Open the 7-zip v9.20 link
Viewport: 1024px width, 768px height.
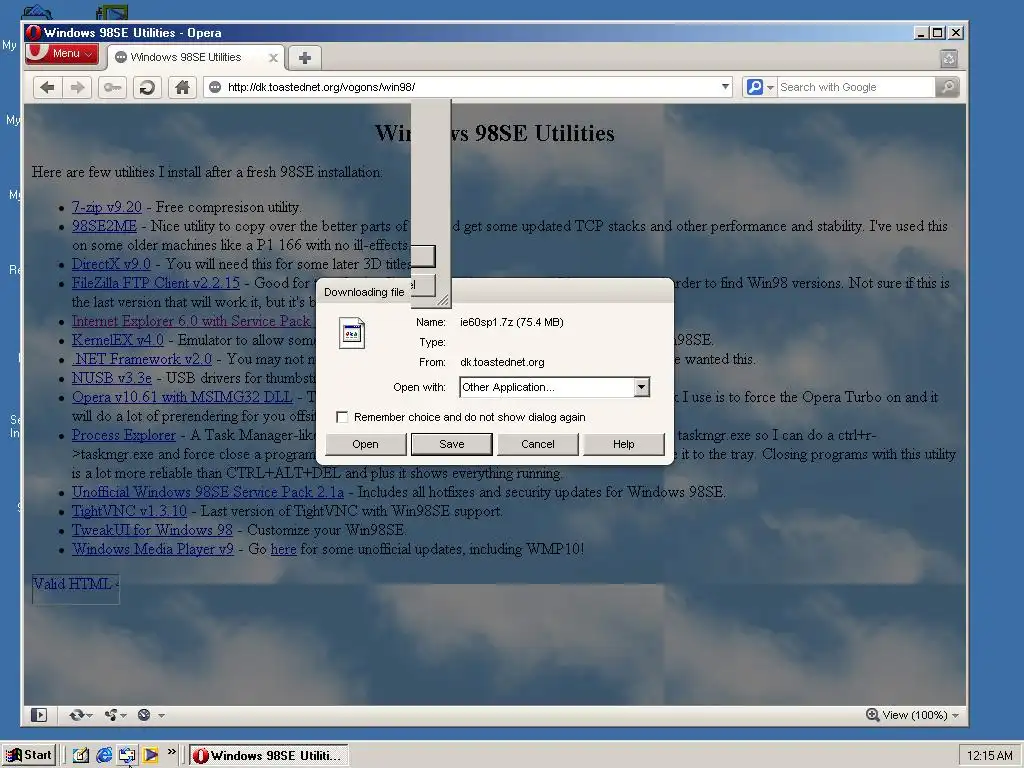[x=106, y=207]
